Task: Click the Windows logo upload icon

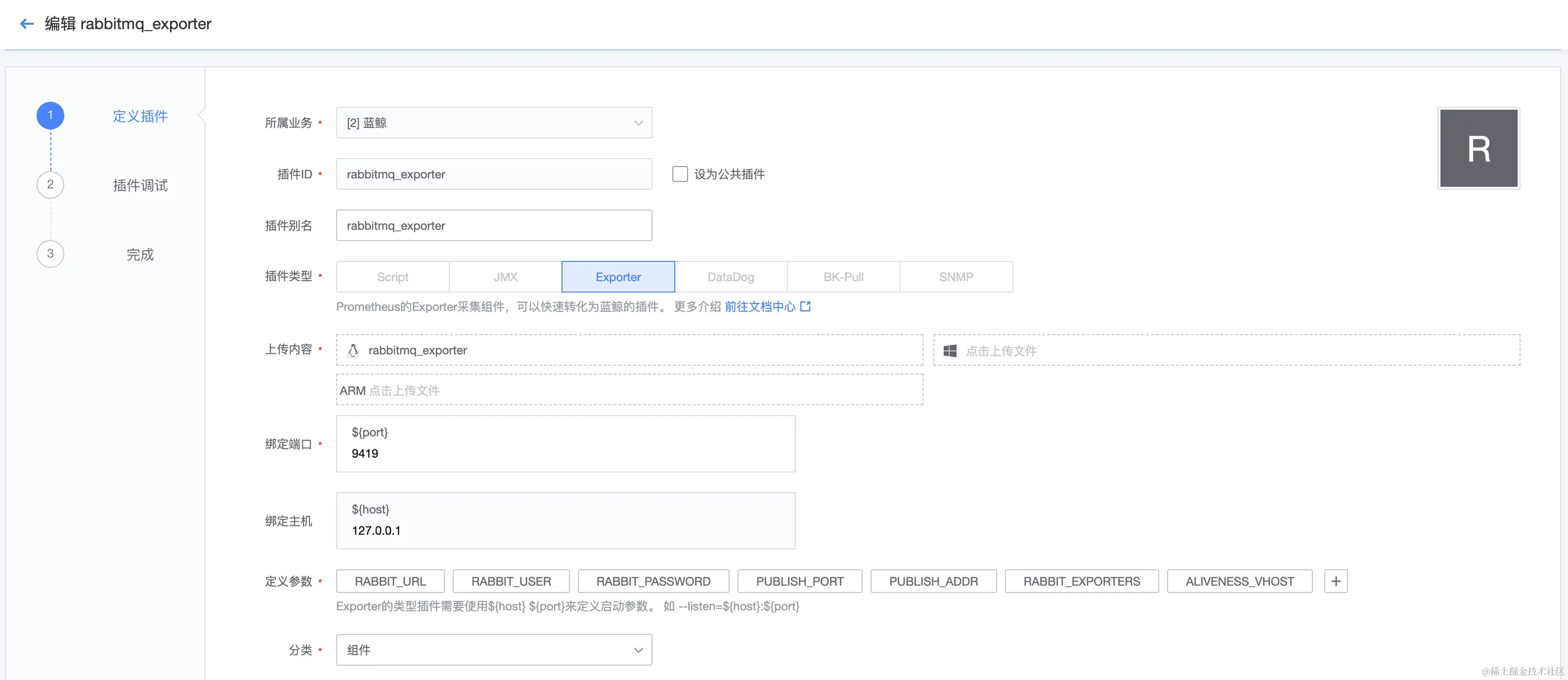Action: coord(949,351)
